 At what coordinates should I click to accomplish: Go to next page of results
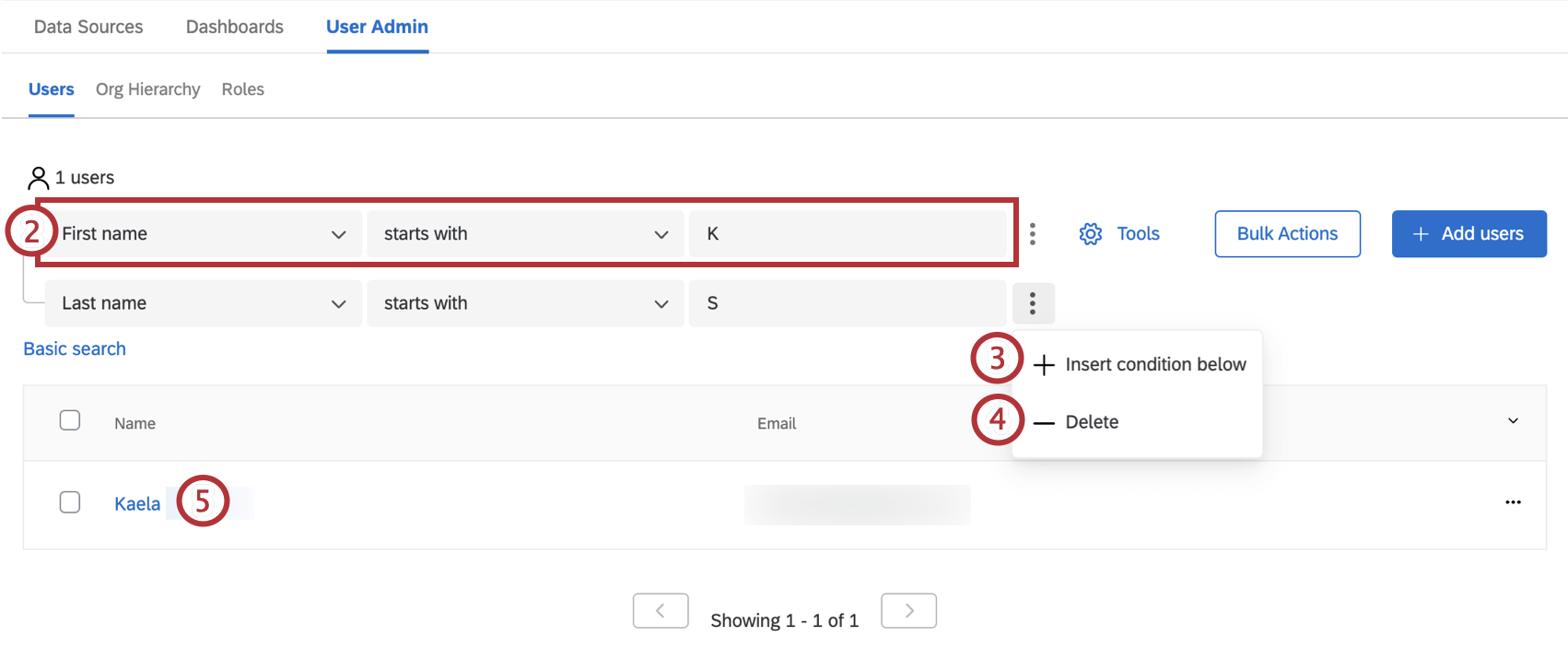(908, 610)
